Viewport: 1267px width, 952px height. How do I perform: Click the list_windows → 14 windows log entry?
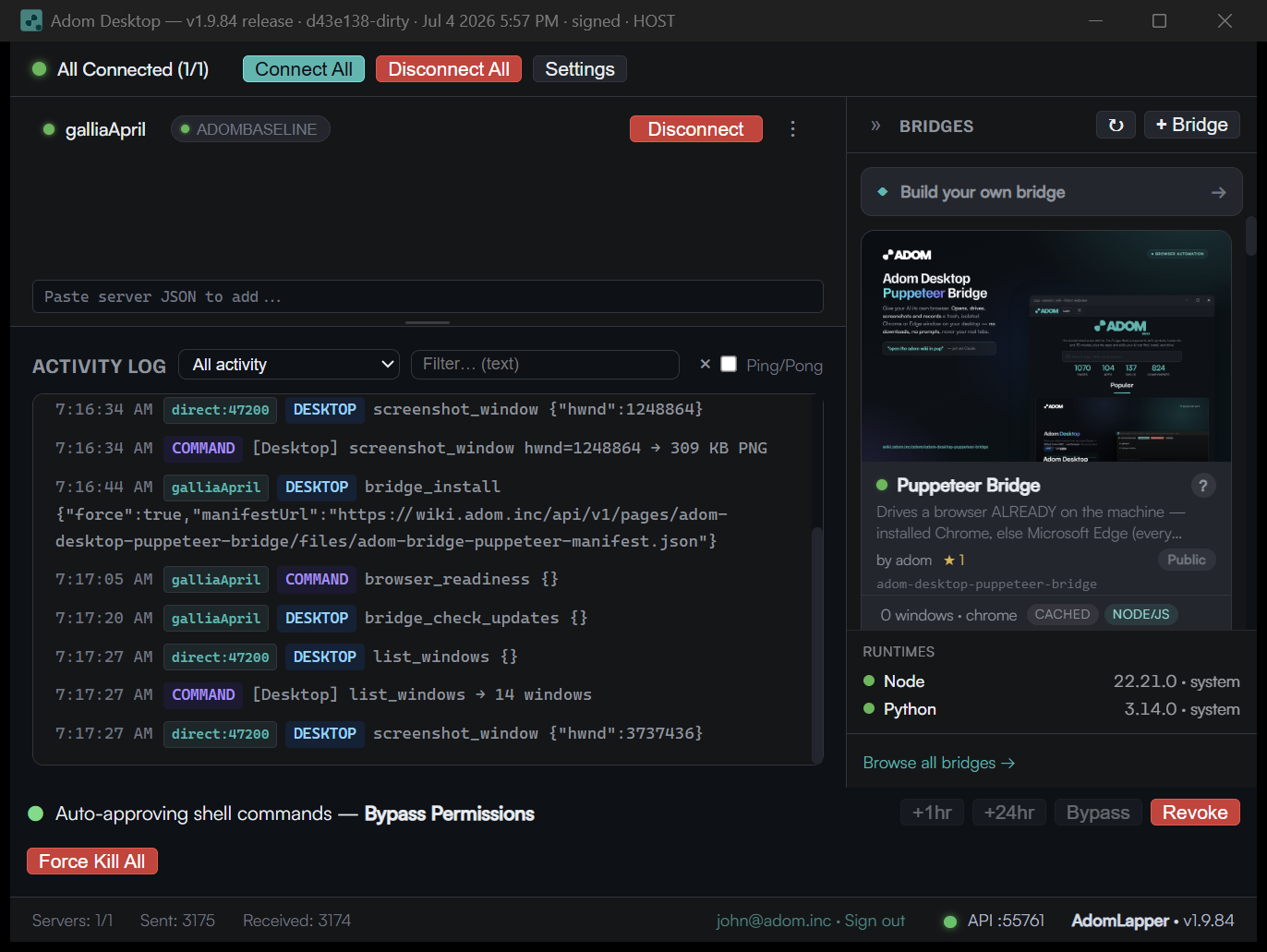click(x=421, y=694)
